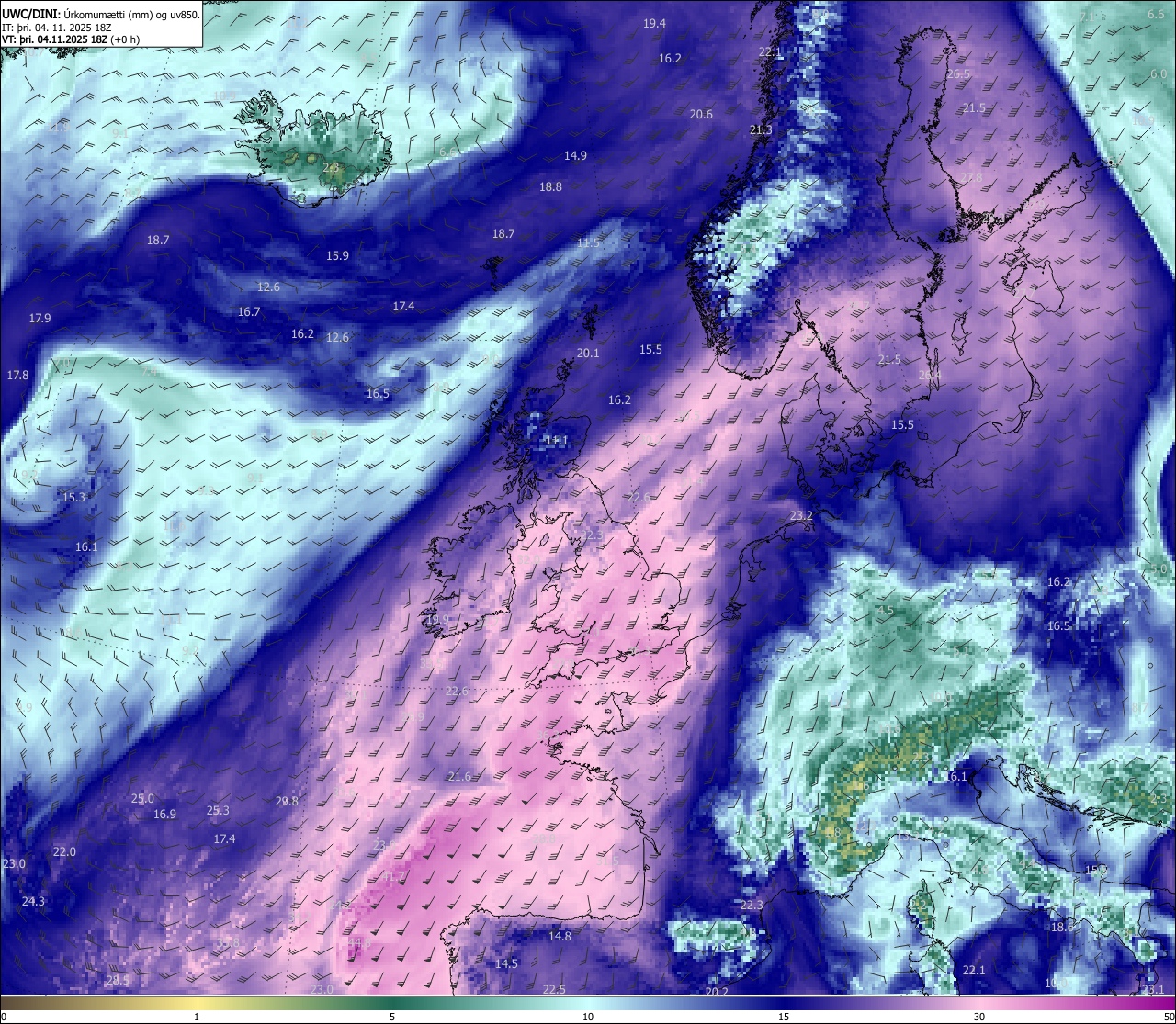Click the 18.6 map value

[x=1062, y=928]
